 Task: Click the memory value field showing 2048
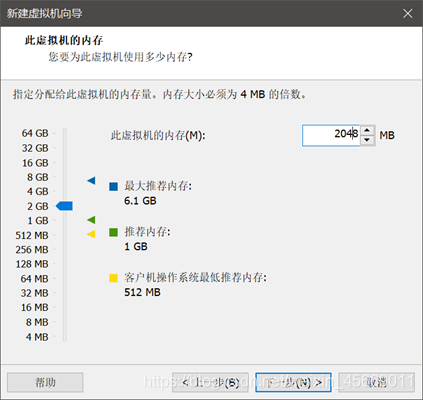[x=331, y=135]
